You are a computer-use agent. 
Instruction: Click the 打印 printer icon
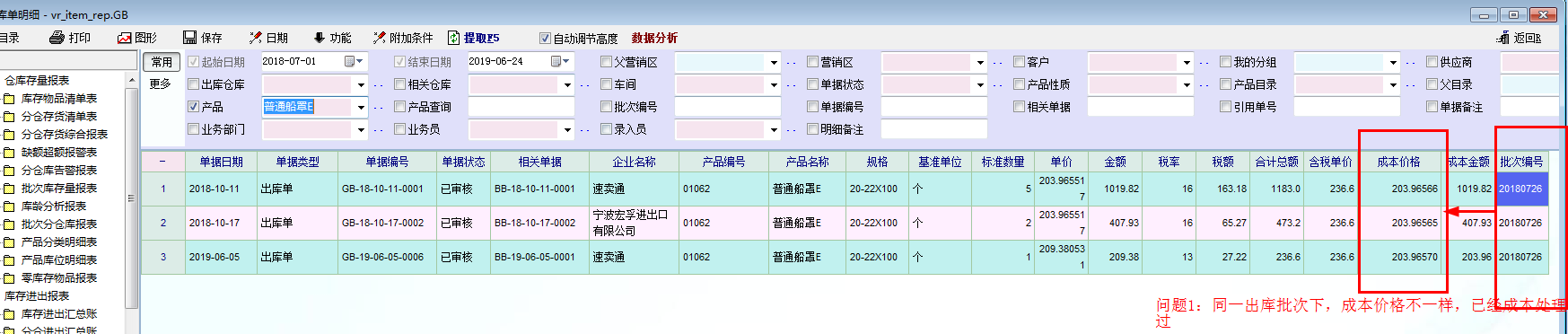click(57, 38)
